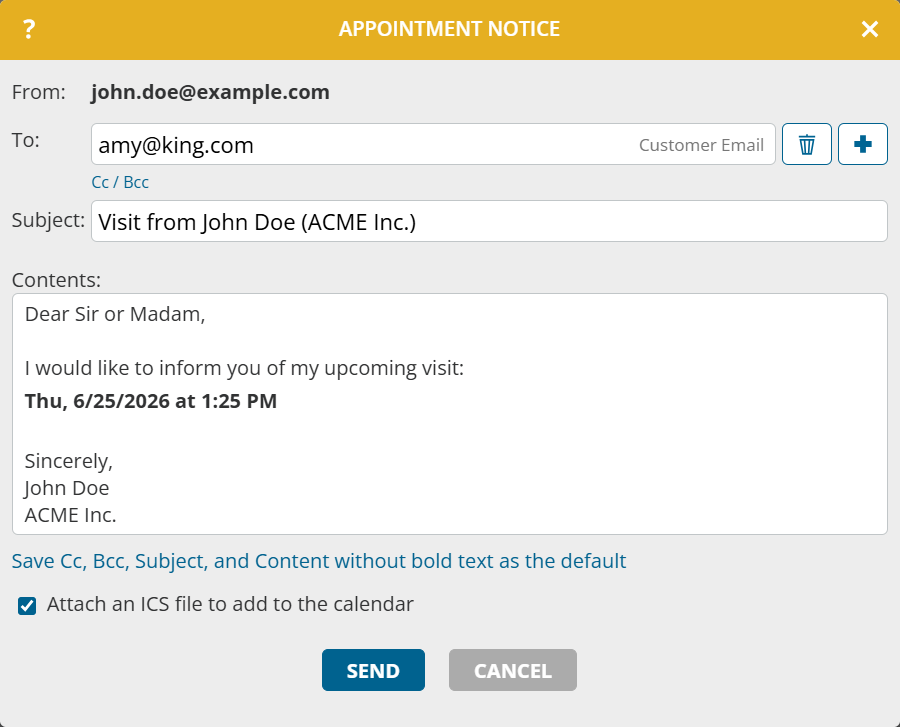The height and width of the screenshot is (727, 900).
Task: Click the 'I would like to inform you' sentence
Action: 244,368
